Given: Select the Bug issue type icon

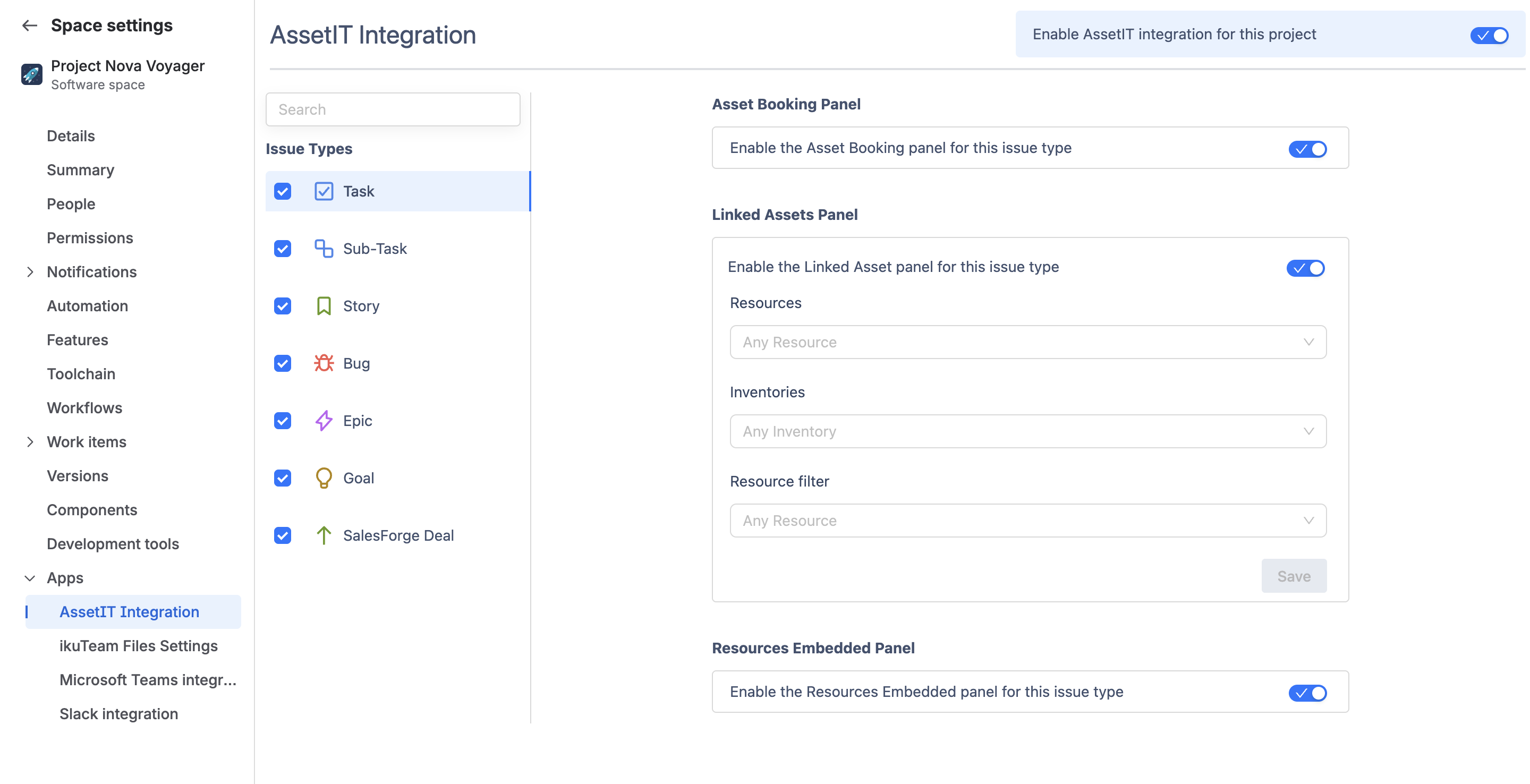Looking at the screenshot, I should coord(323,363).
